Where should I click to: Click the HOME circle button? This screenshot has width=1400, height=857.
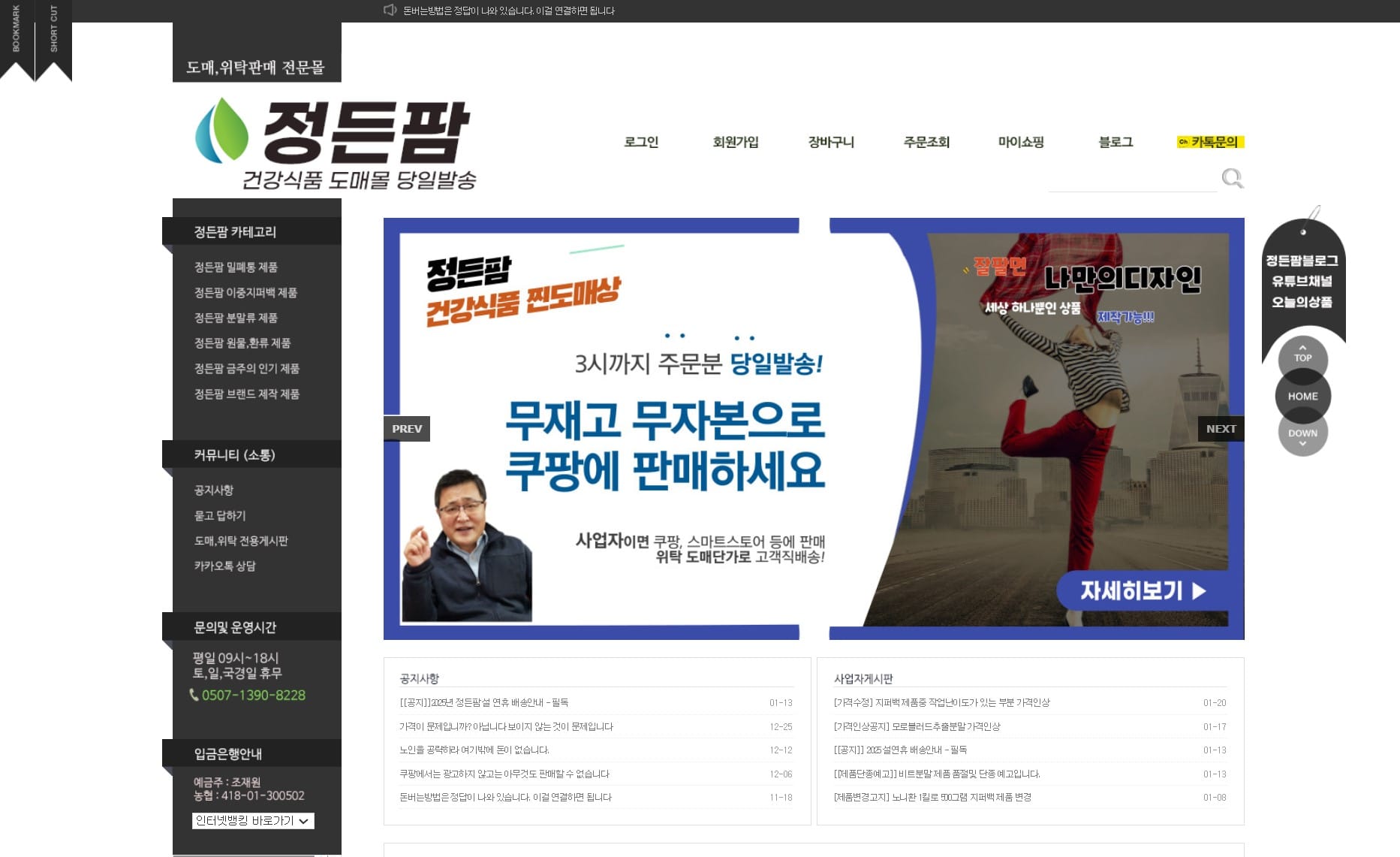pyautogui.click(x=1302, y=396)
